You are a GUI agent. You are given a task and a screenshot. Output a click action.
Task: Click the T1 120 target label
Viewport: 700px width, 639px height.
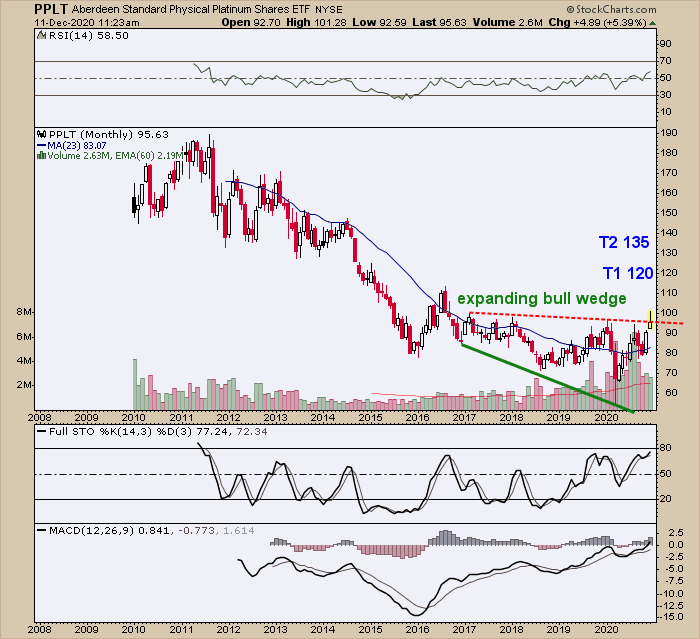coord(626,272)
